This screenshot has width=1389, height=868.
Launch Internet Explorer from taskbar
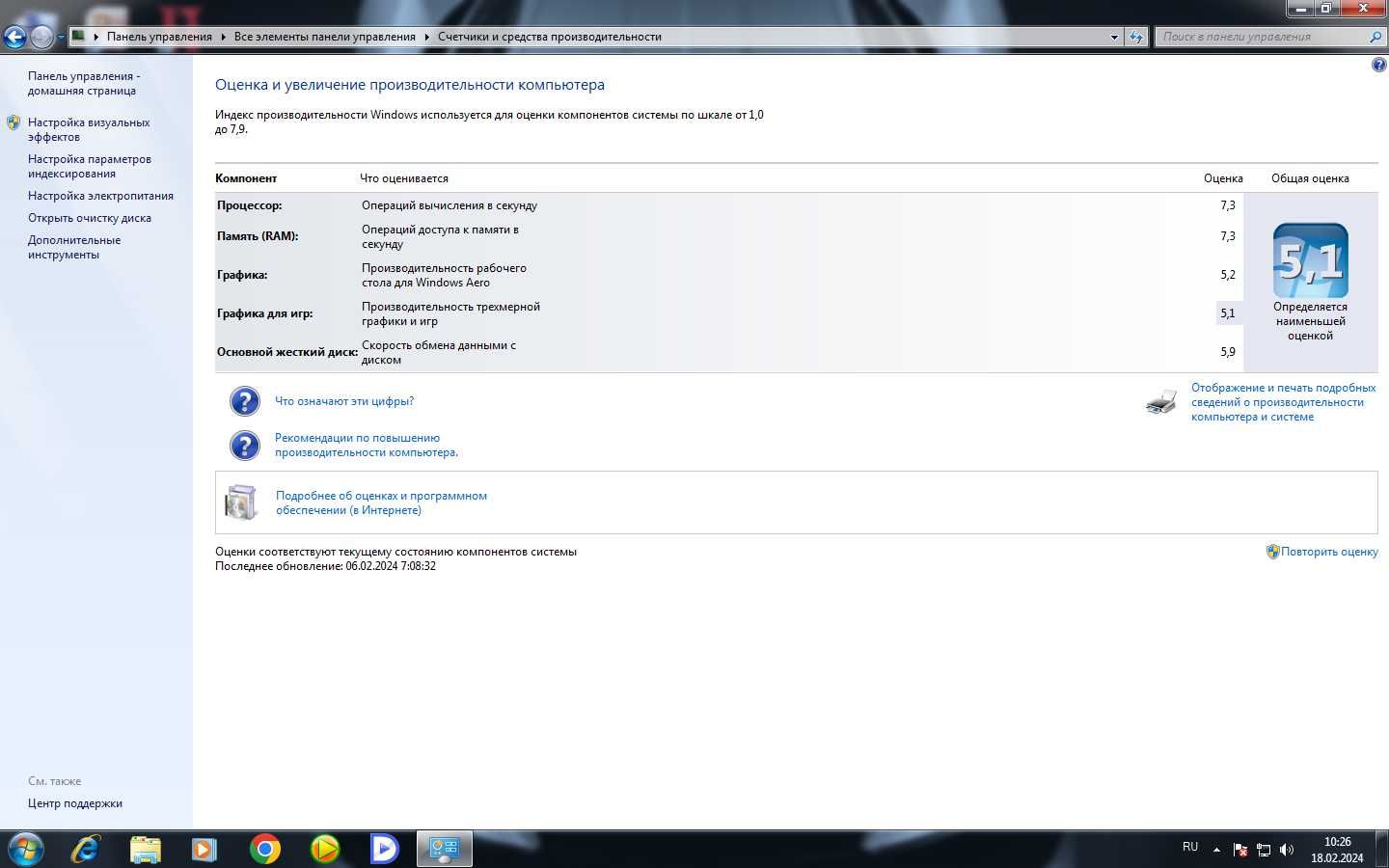pos(86,849)
